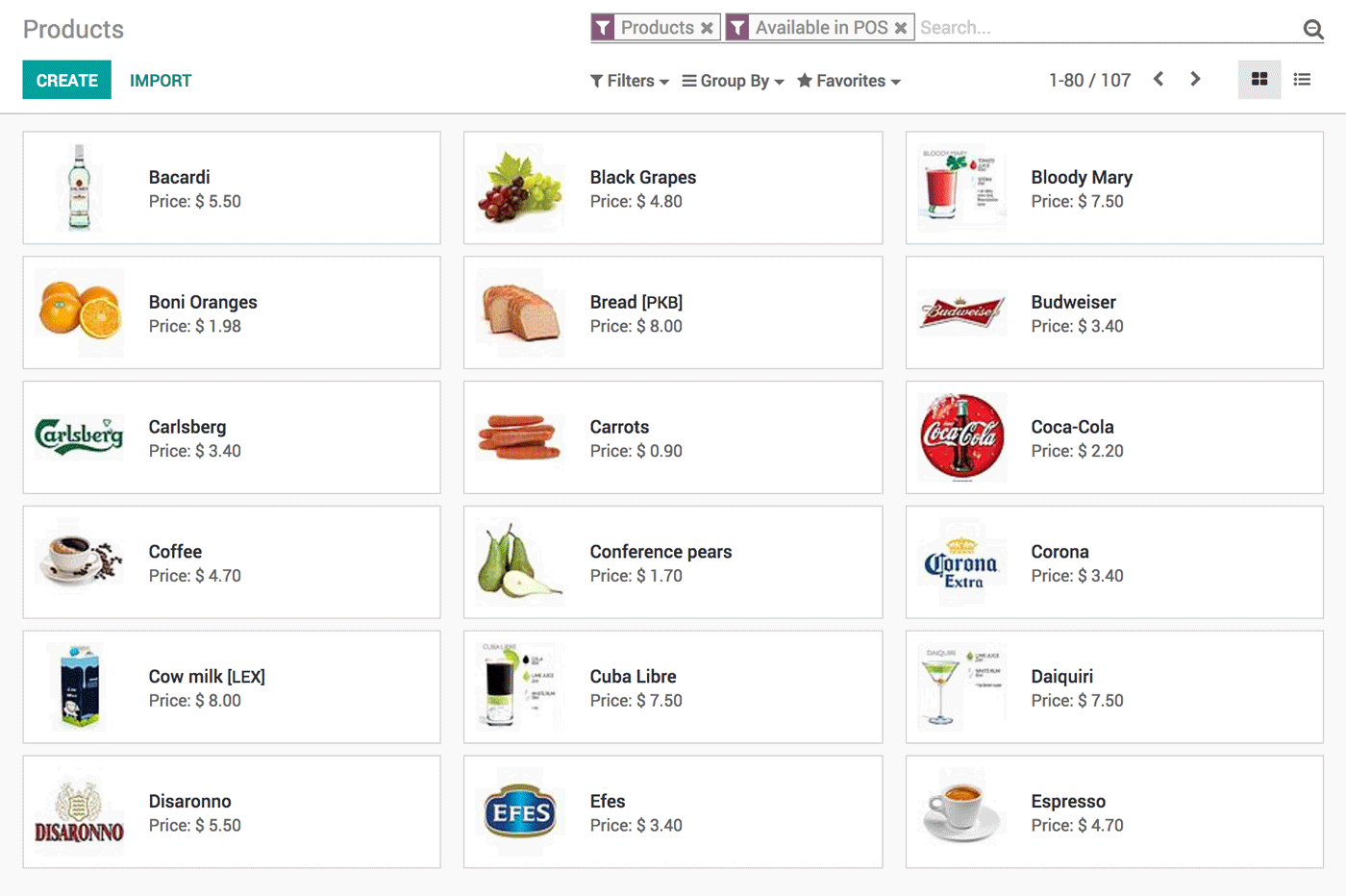Open the Bacardi product card

(232, 188)
